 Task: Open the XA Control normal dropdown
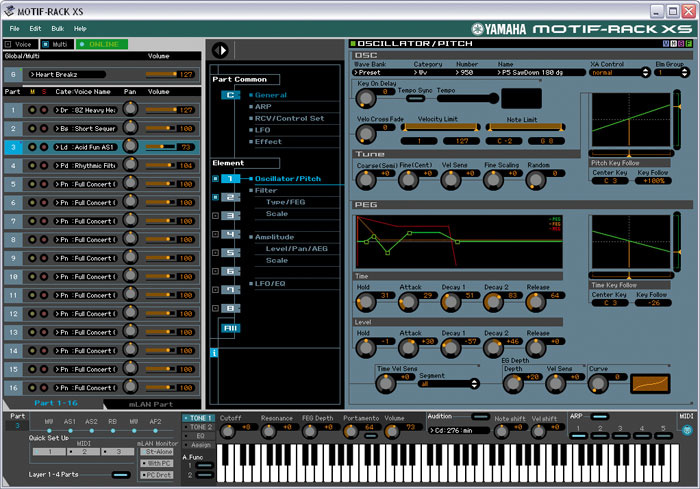click(x=619, y=72)
